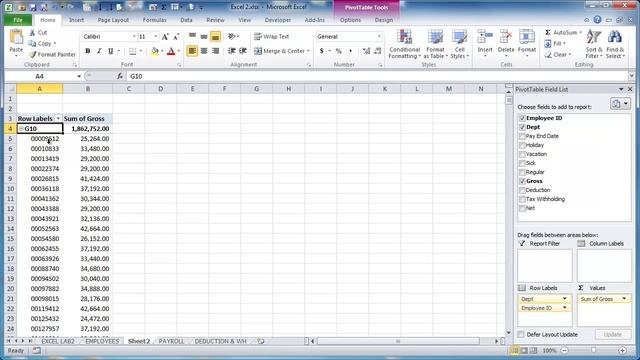Open Sum of Gross field dropdown

point(624,299)
